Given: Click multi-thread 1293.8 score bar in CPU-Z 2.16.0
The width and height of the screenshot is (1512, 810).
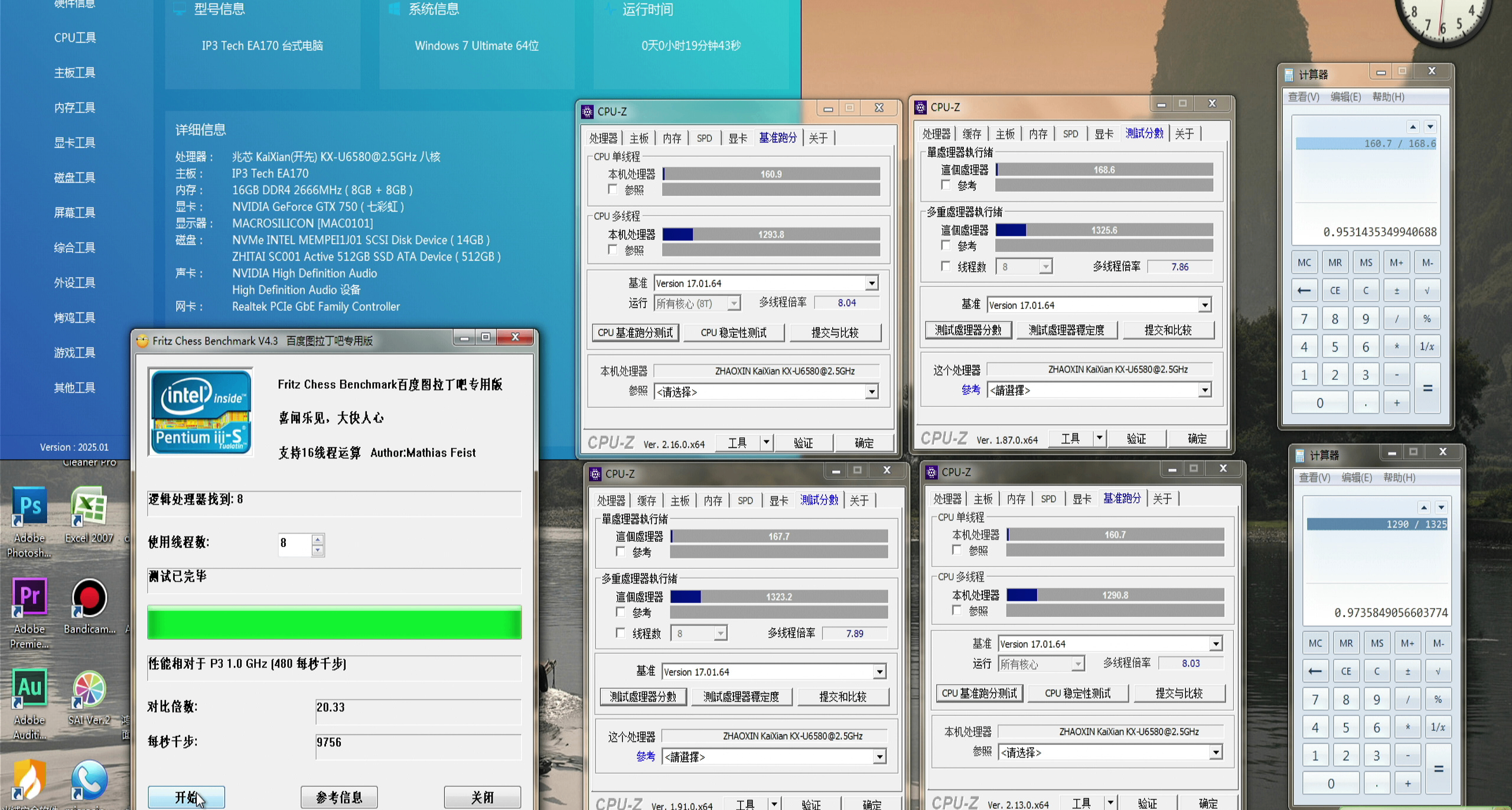Looking at the screenshot, I should (771, 235).
